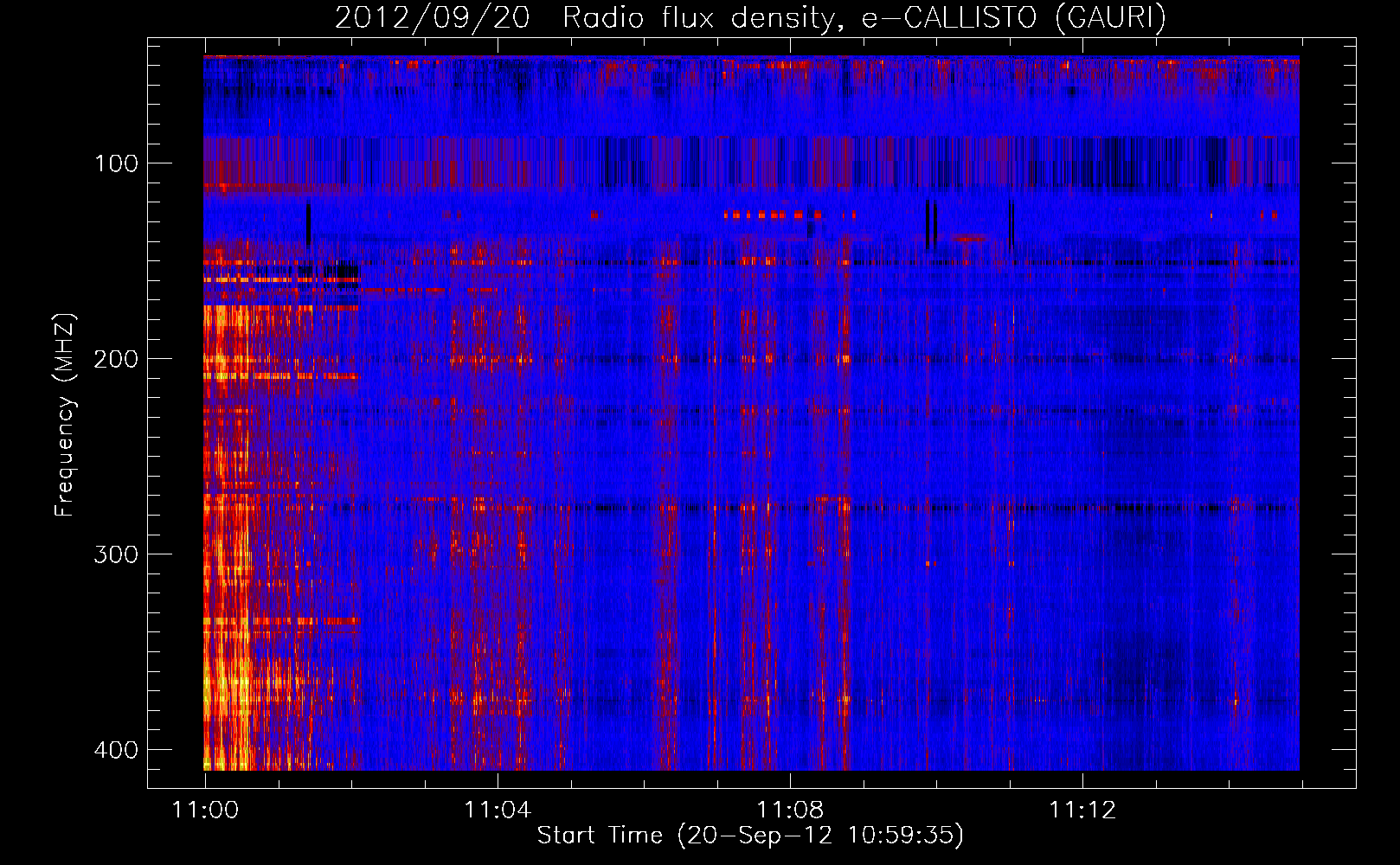Click the 11:04 time tick label
This screenshot has width=1400, height=865.
[x=498, y=810]
